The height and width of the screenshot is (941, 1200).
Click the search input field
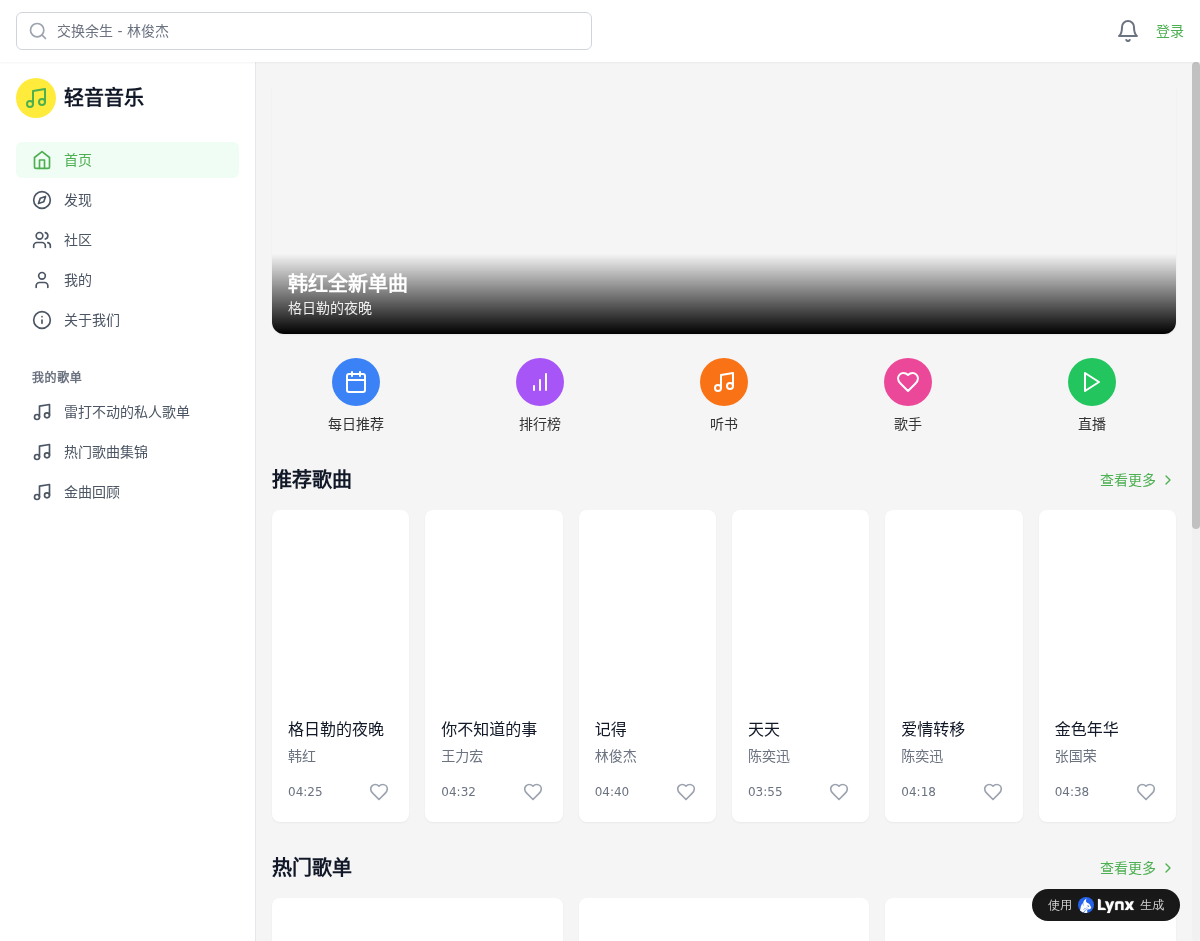[x=320, y=31]
